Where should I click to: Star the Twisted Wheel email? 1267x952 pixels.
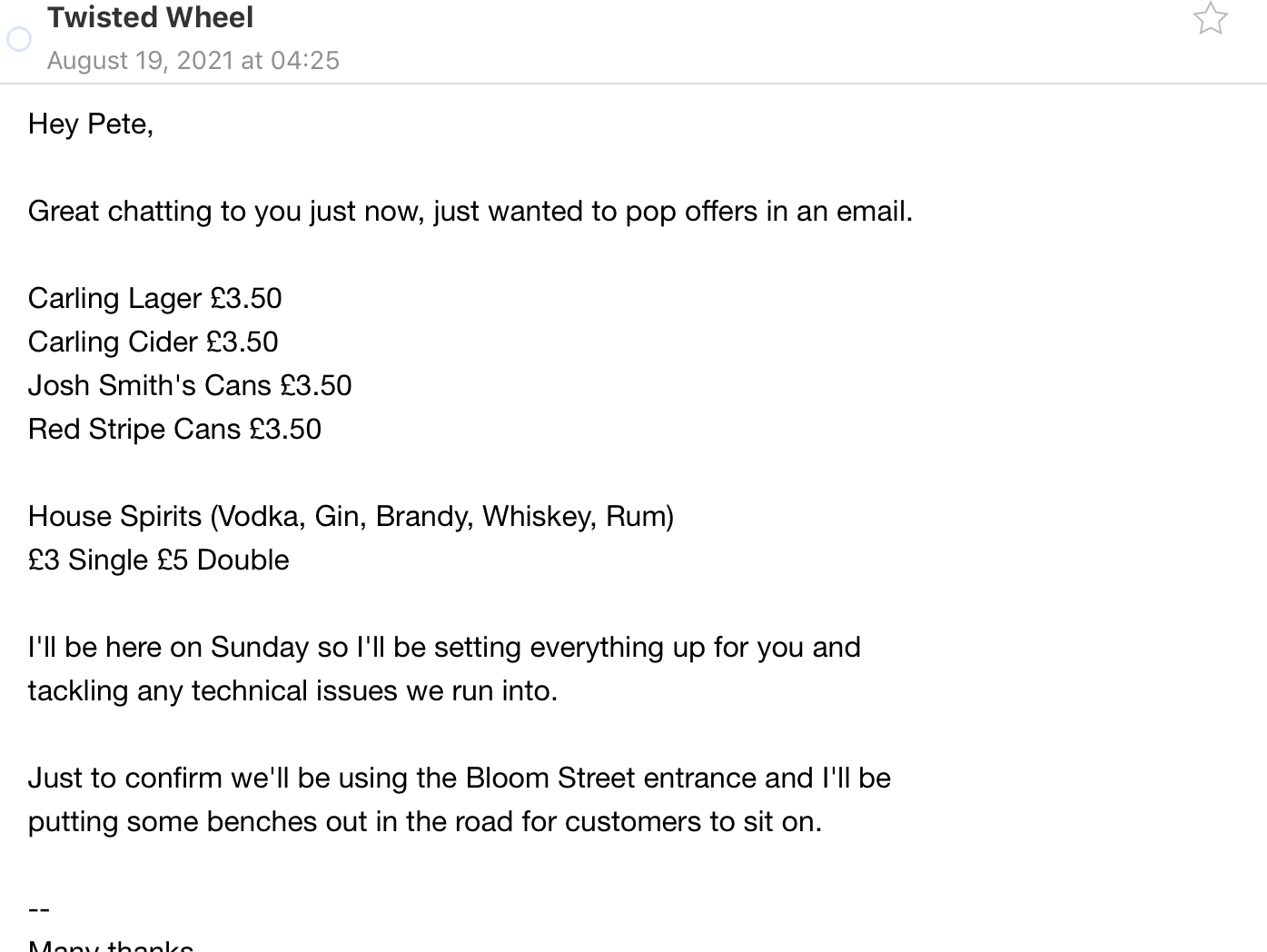click(1210, 18)
